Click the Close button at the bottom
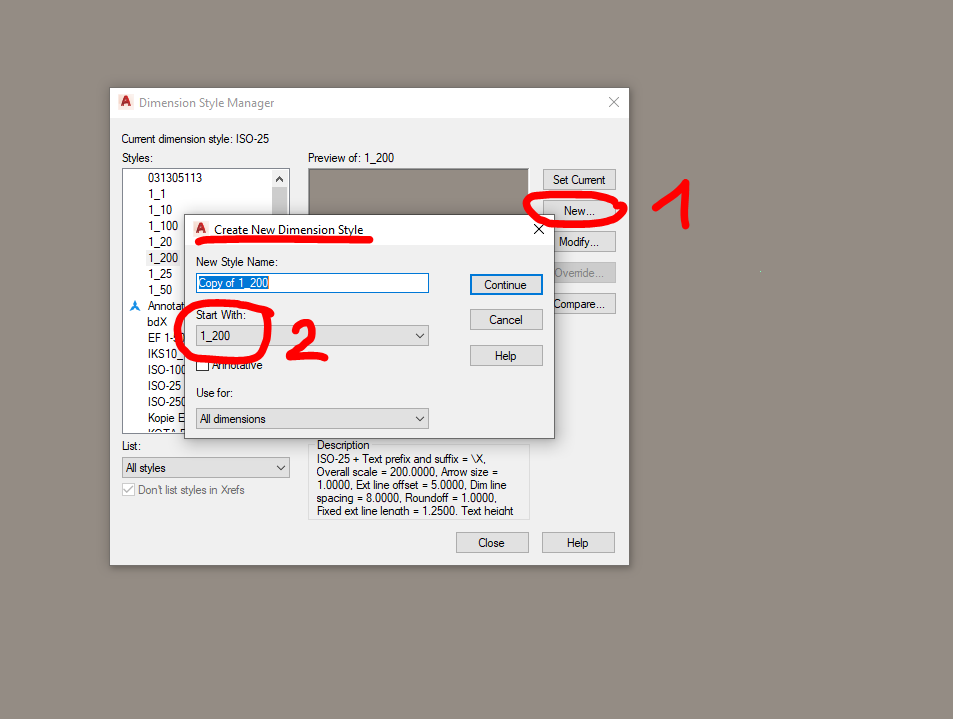Screen dimensions: 953x719 [492, 543]
